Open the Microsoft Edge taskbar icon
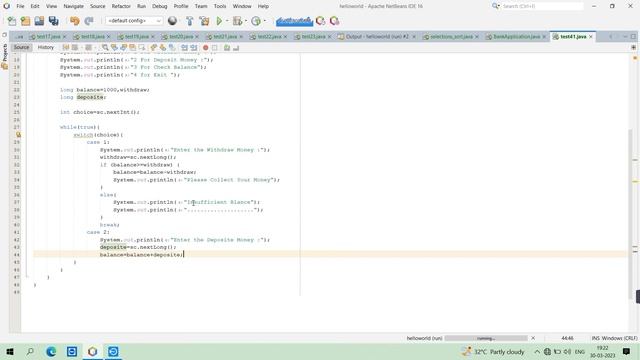Image resolution: width=640 pixels, height=360 pixels. [51, 351]
